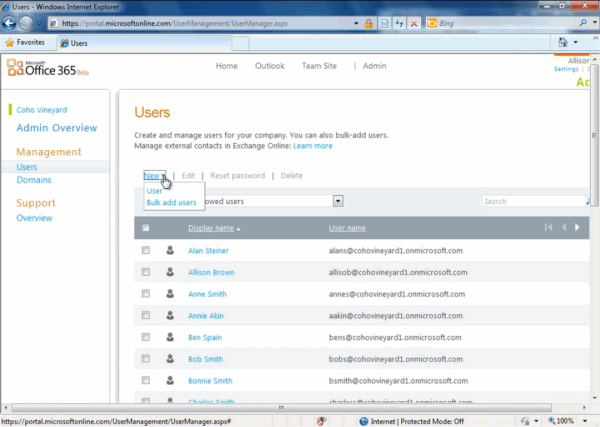Click the security lock icon in address bar
This screenshot has height=427, width=600.
point(368,23)
